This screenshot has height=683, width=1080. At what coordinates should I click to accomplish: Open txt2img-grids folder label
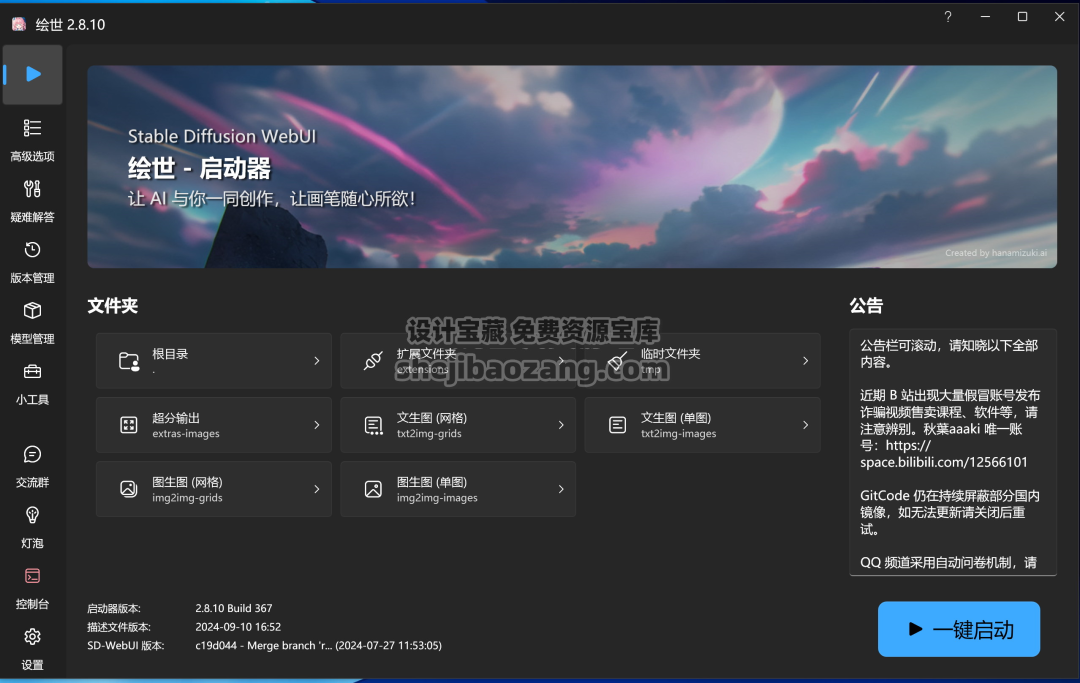tap(429, 434)
